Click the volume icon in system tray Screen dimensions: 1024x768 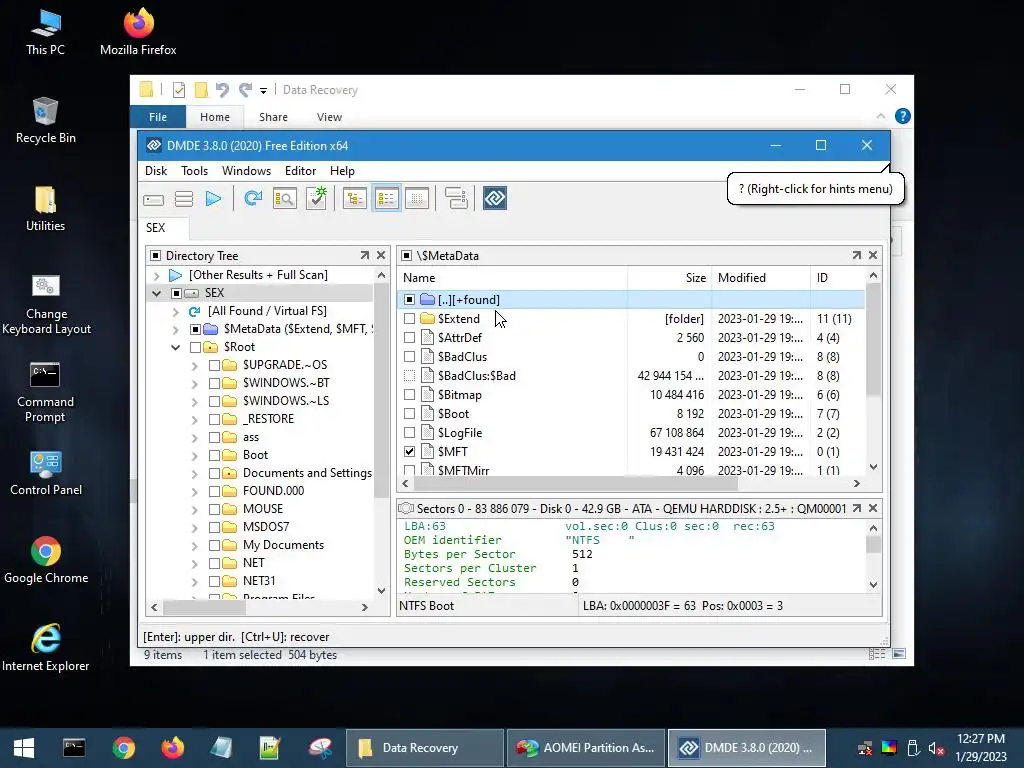tap(936, 748)
